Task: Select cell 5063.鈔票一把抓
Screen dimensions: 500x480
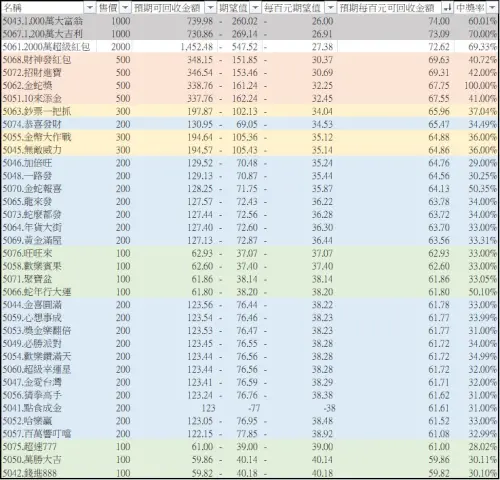Action: point(49,111)
